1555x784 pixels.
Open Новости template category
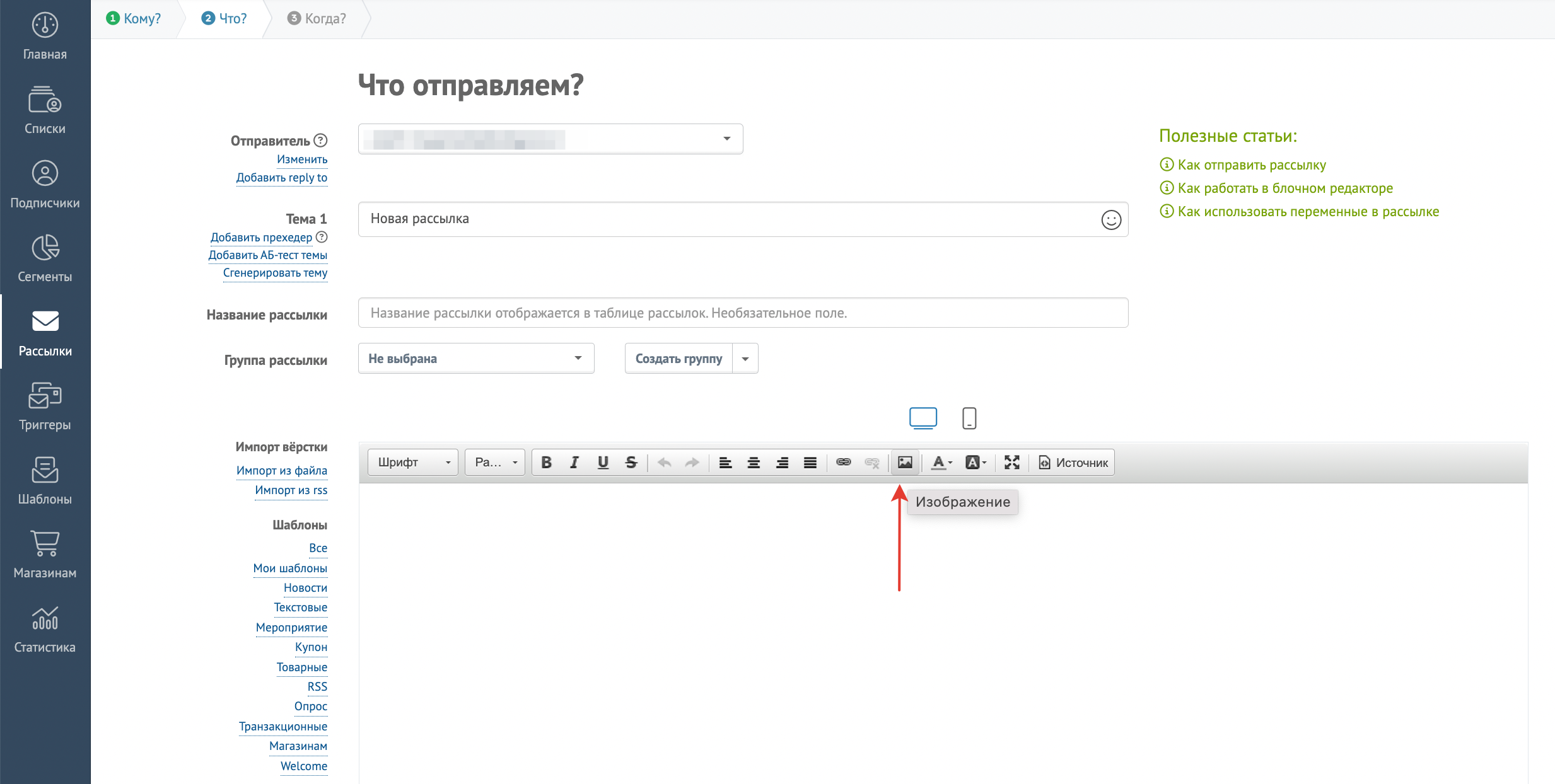point(306,588)
